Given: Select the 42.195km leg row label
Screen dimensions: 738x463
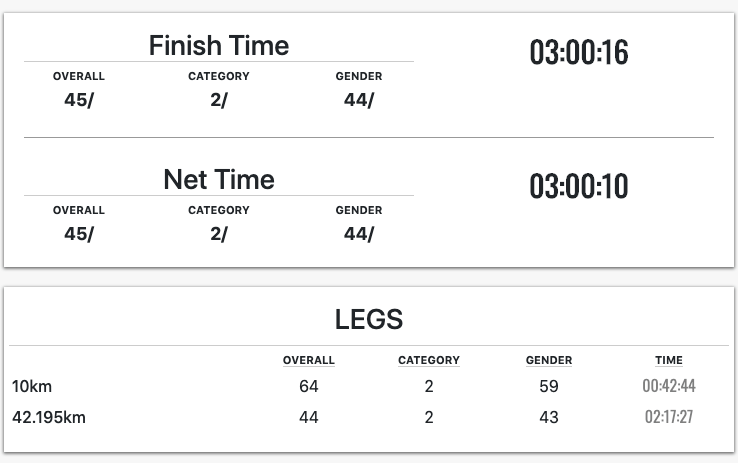Looking at the screenshot, I should [x=49, y=417].
